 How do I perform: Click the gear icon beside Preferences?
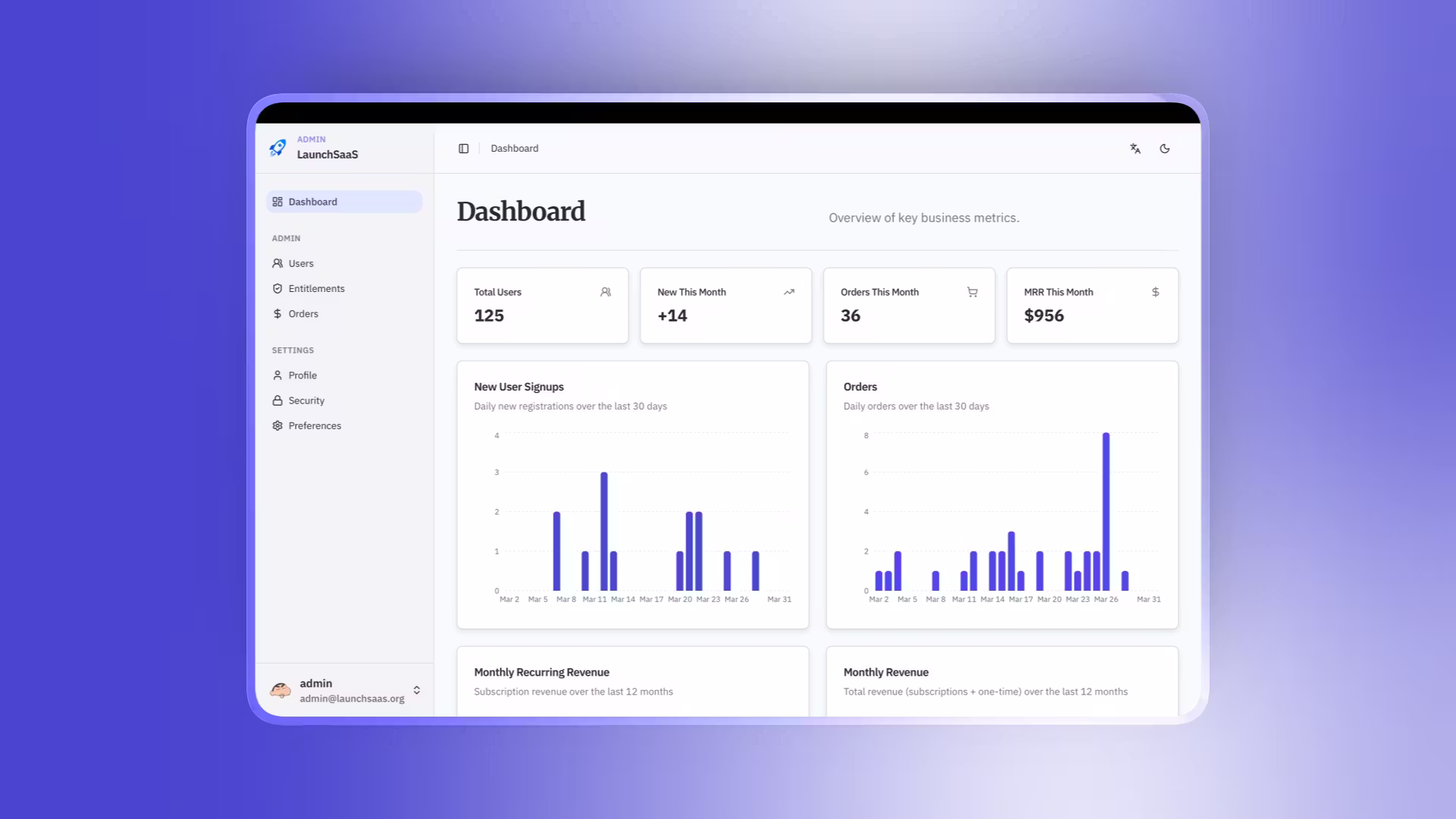[278, 425]
